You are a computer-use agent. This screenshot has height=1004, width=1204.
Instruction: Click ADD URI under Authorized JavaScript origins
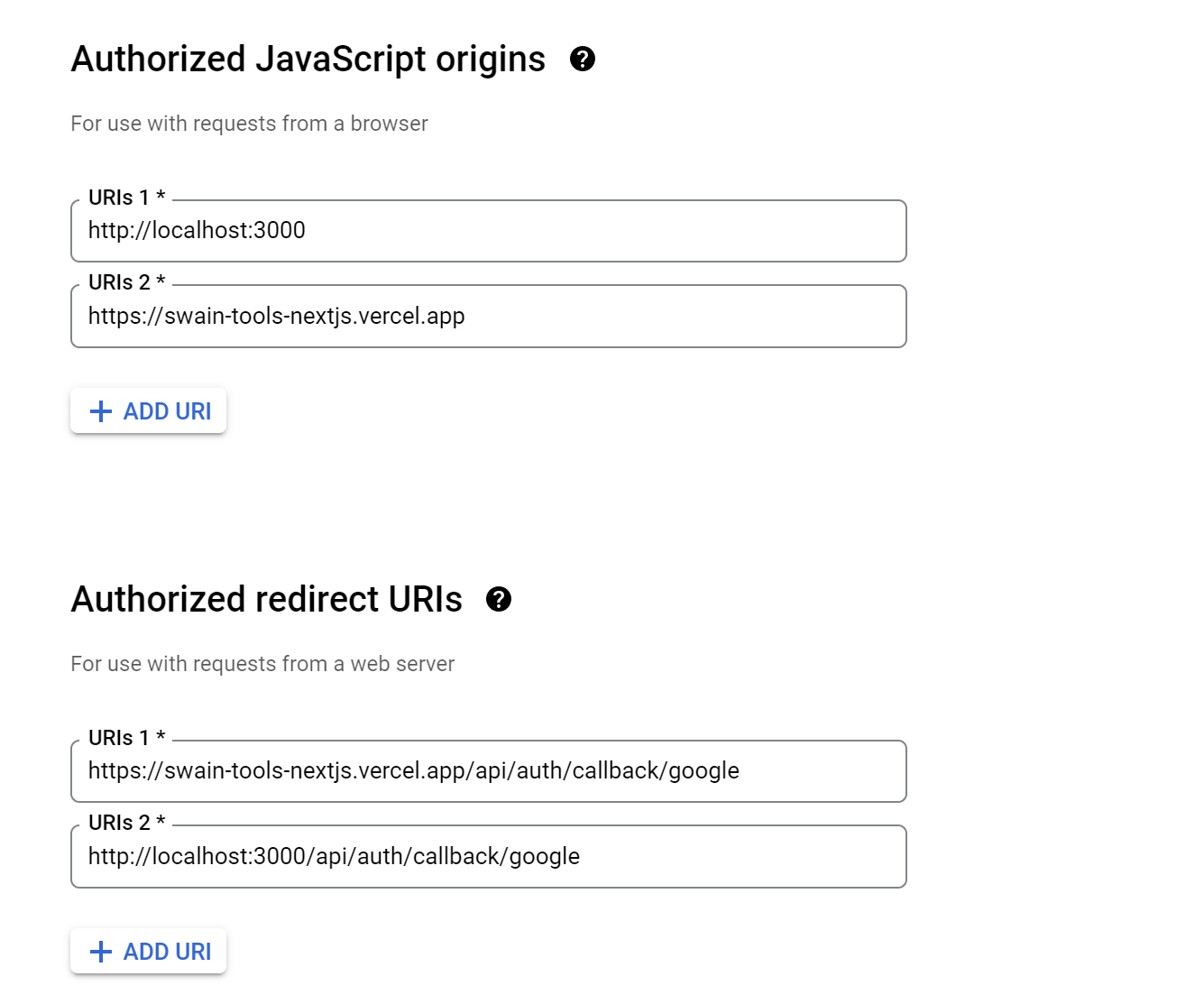tap(148, 411)
